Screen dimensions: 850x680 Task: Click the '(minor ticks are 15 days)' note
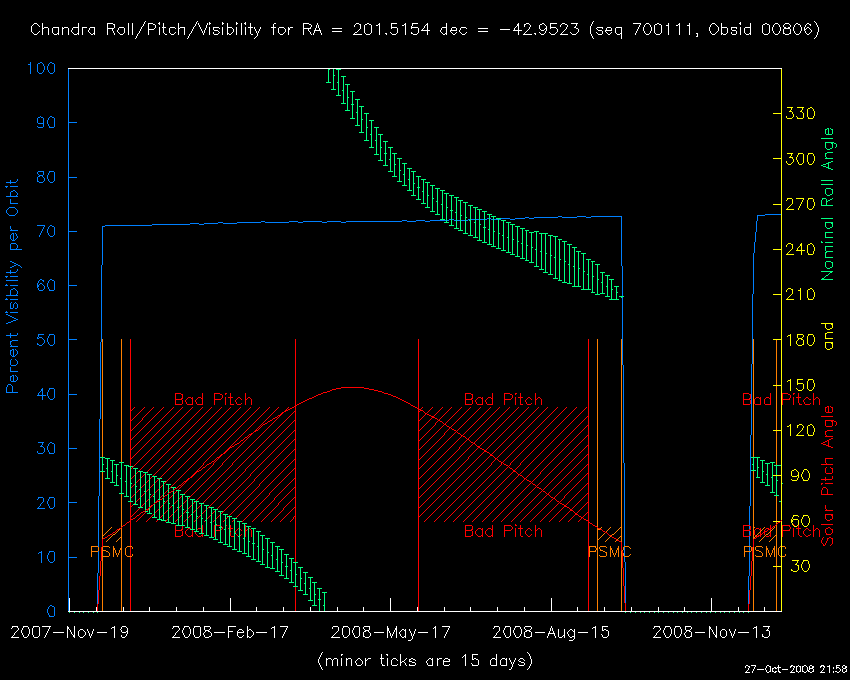point(425,660)
